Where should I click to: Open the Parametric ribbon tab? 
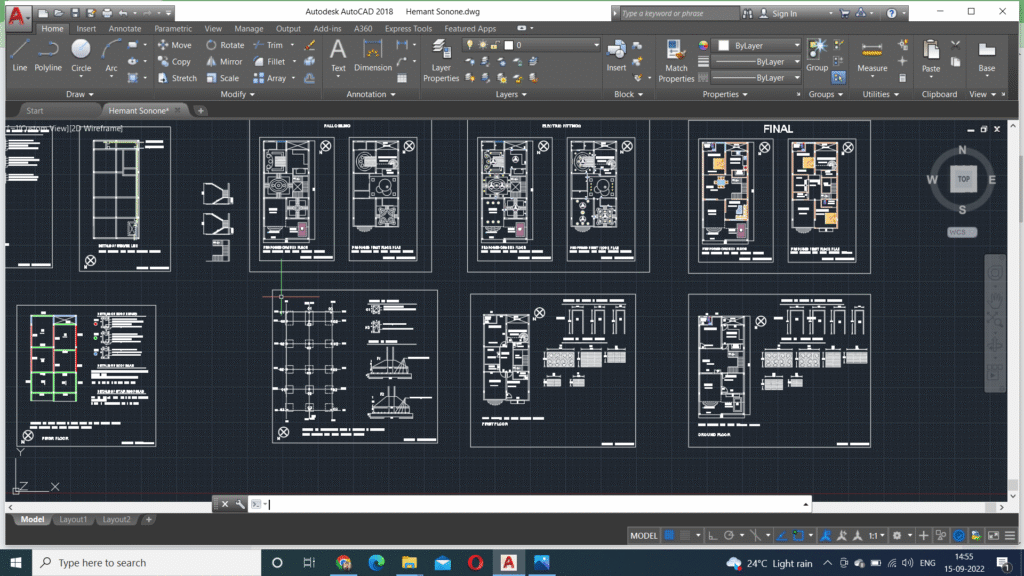(x=173, y=29)
